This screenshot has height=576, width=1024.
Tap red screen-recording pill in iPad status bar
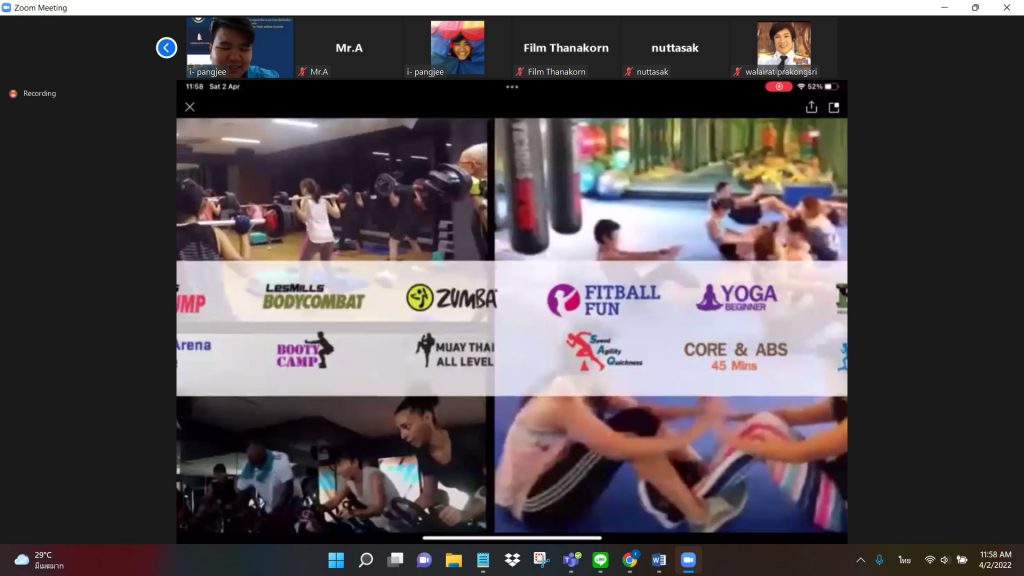point(778,86)
